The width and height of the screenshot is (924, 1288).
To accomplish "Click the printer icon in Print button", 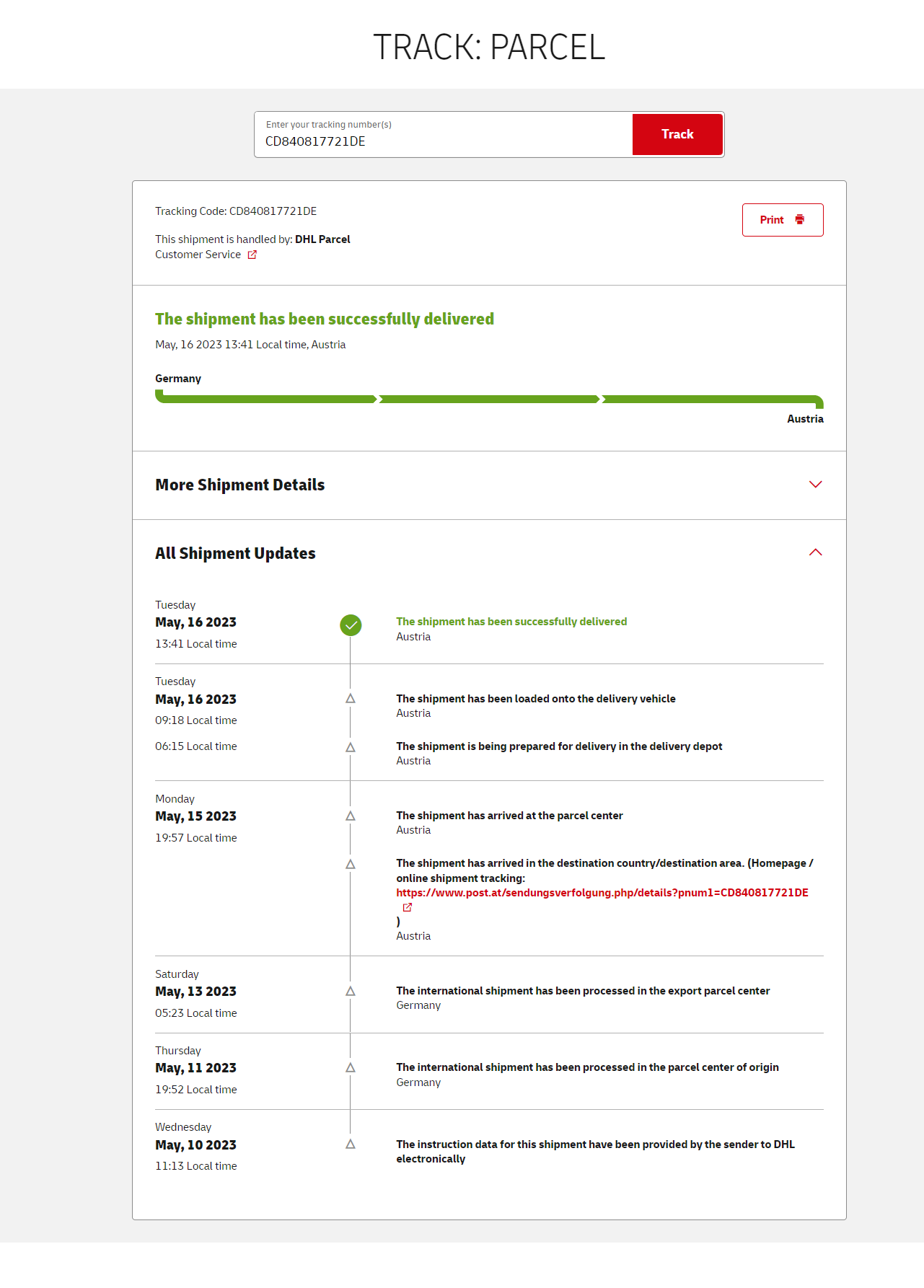I will 799,219.
